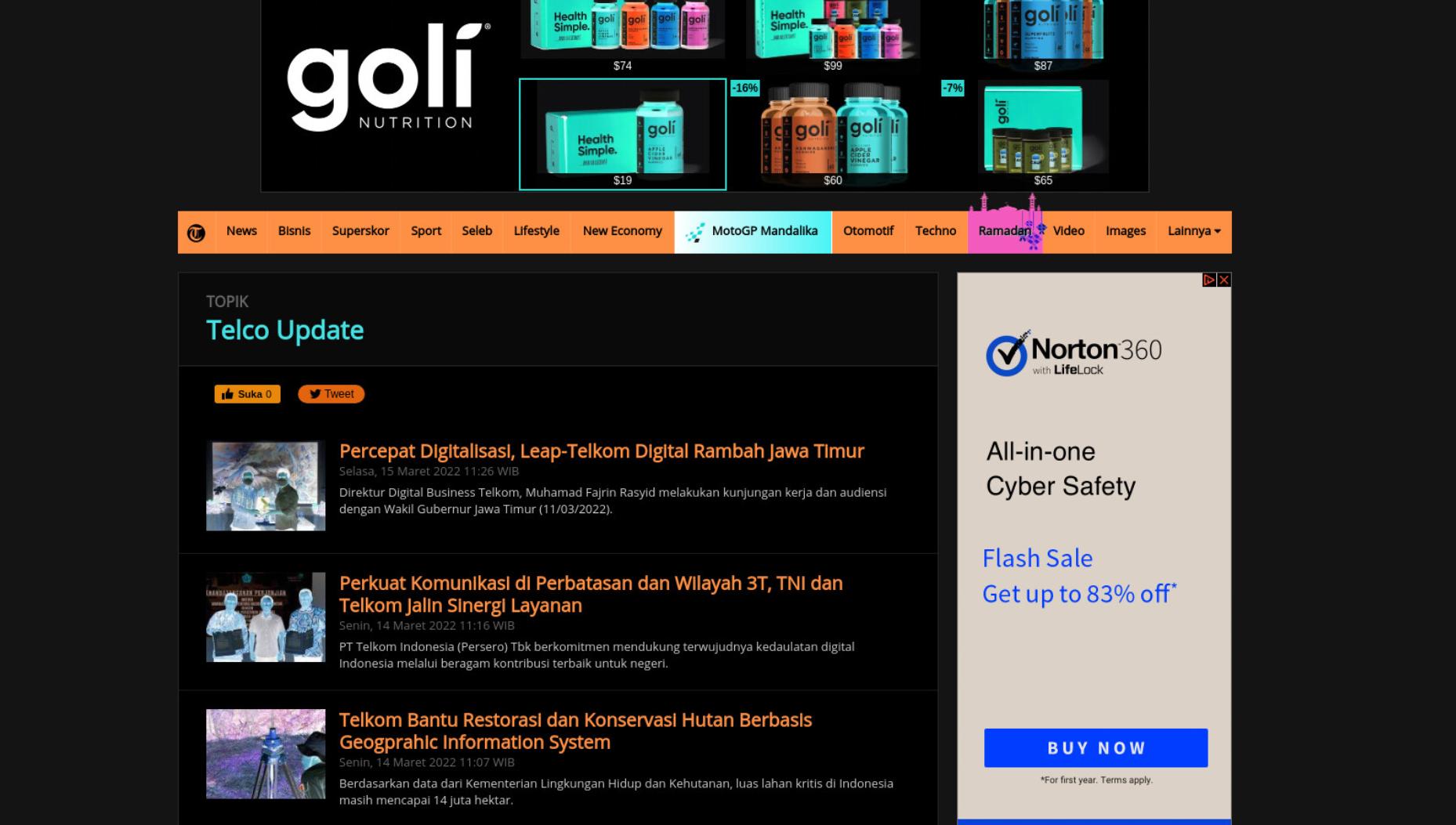1456x825 pixels.
Task: Select the $65 Goli product
Action: pos(1043,134)
